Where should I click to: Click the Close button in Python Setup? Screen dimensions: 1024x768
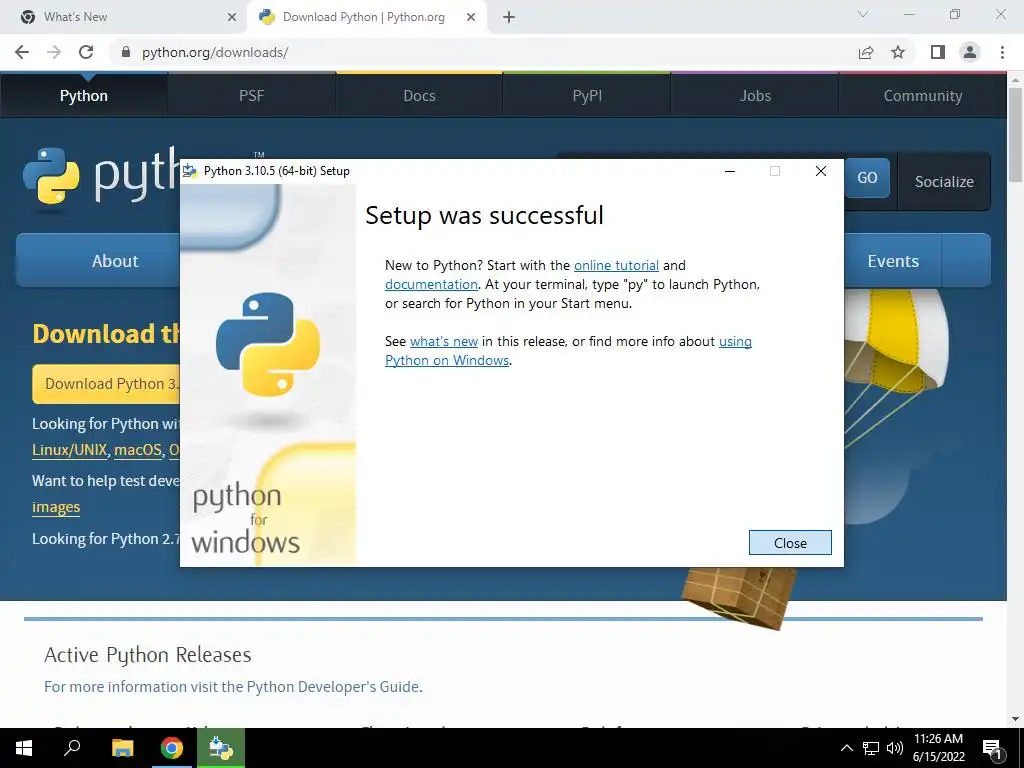pyautogui.click(x=790, y=543)
